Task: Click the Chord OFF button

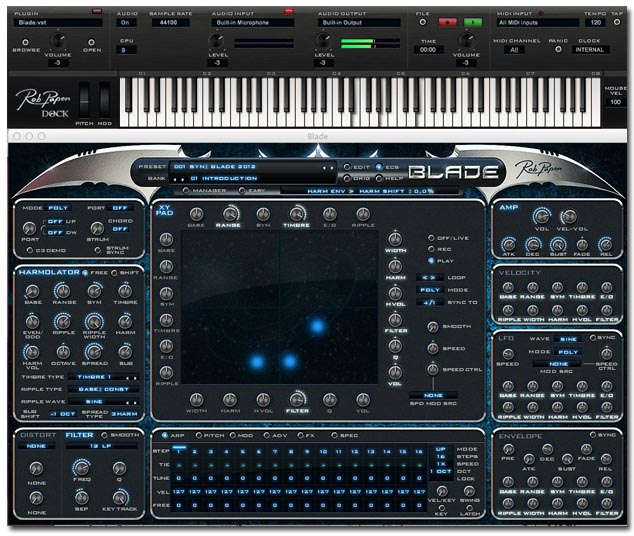Action: [120, 229]
